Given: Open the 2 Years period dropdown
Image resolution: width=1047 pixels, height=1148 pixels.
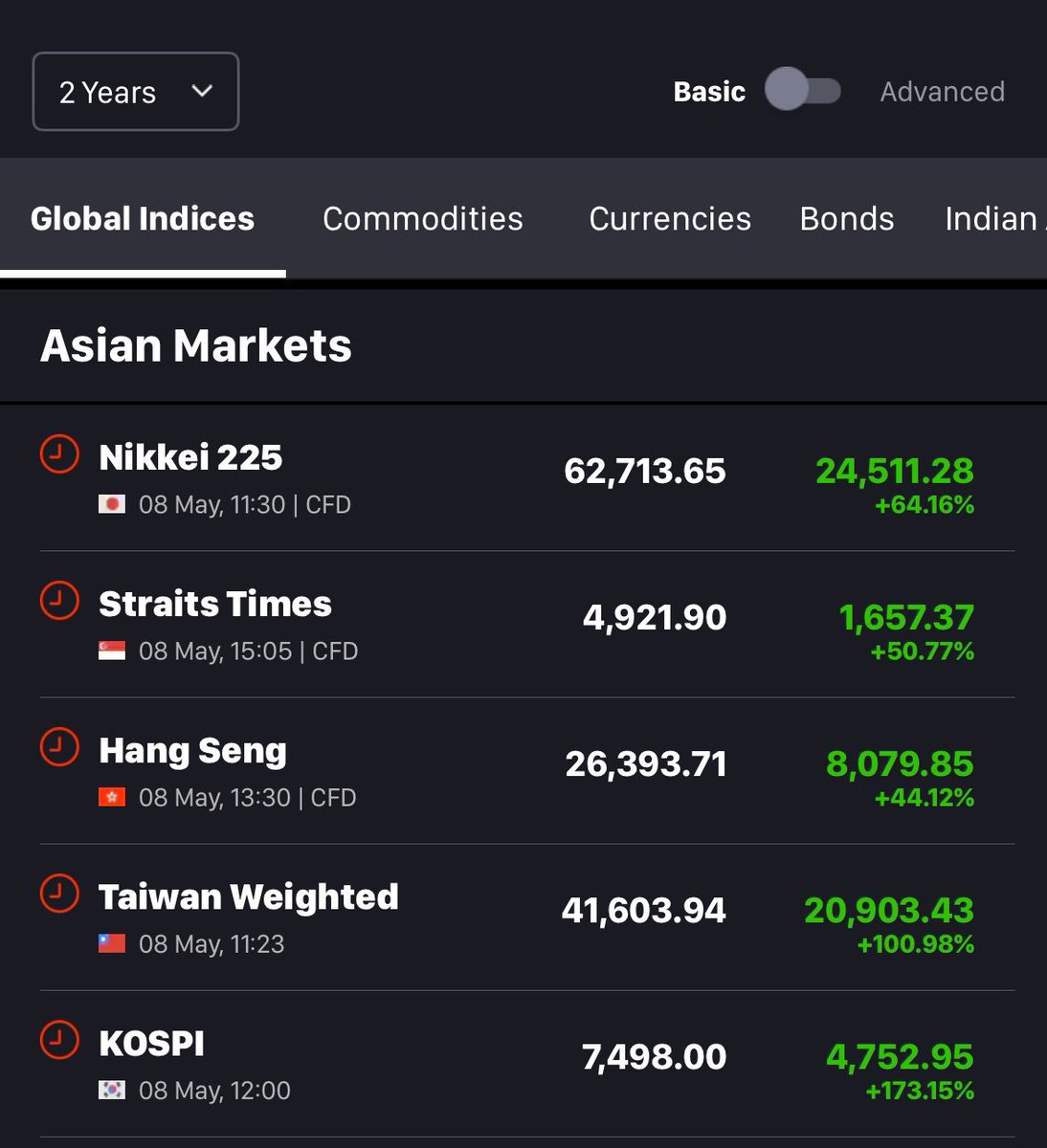Looking at the screenshot, I should coord(135,92).
